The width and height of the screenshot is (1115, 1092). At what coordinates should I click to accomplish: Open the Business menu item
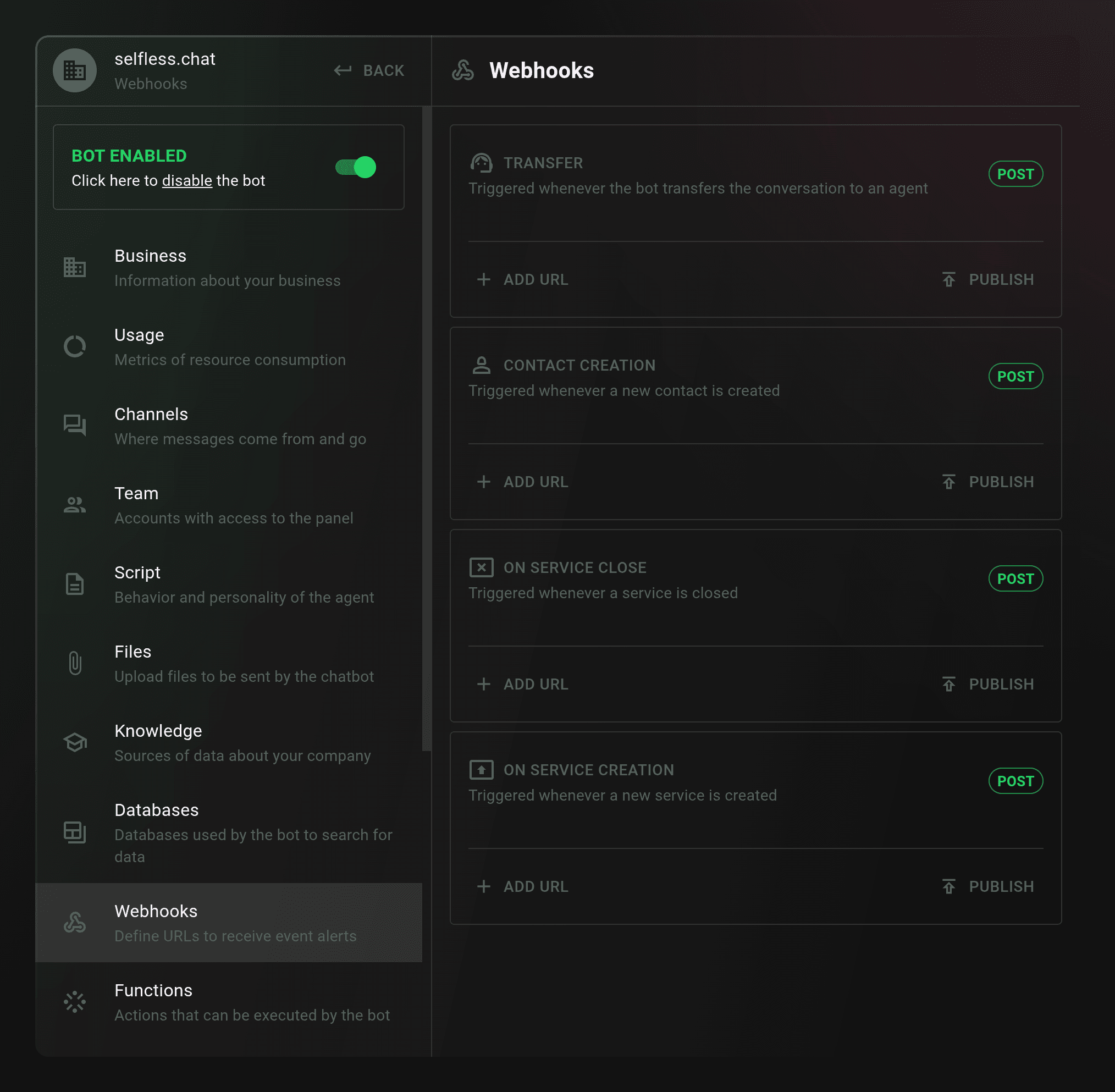coord(229,267)
